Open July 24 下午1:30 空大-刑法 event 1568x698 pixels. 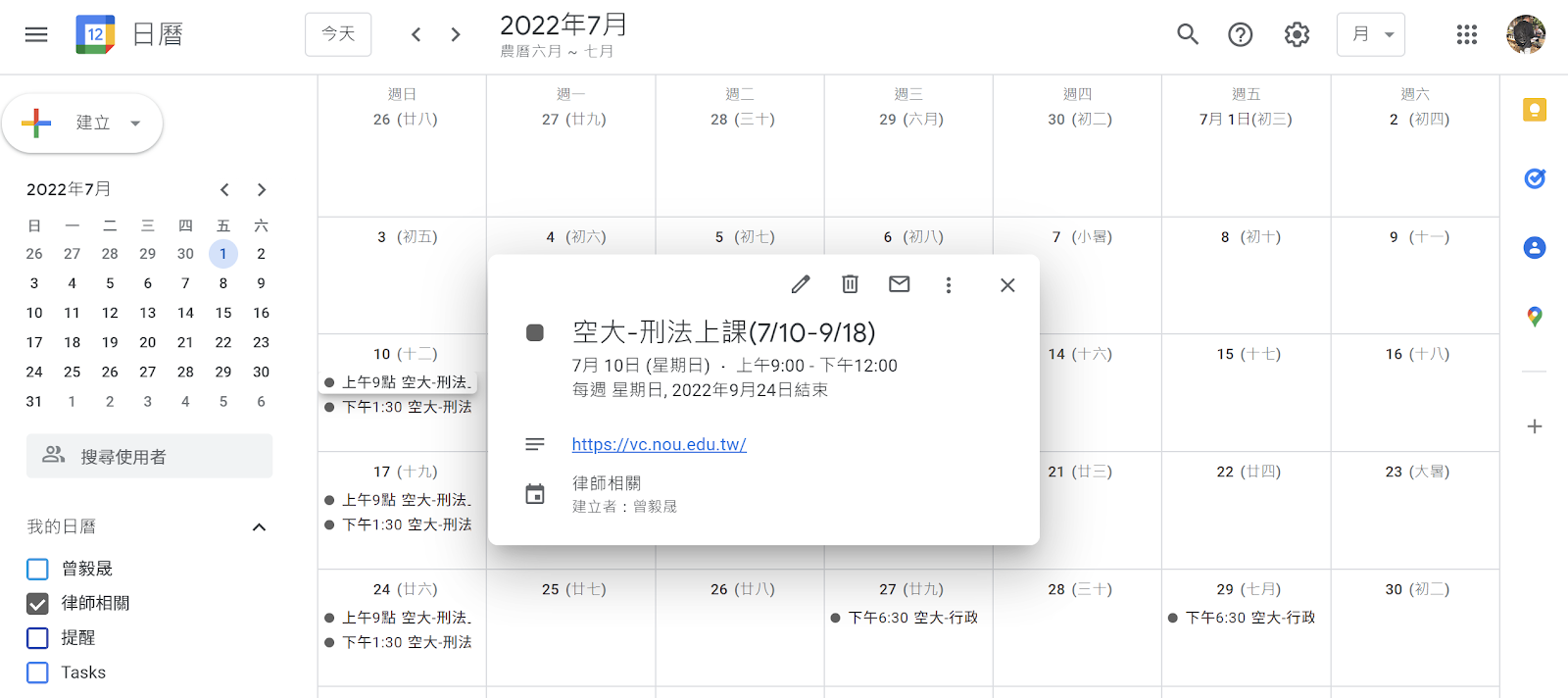tap(400, 642)
